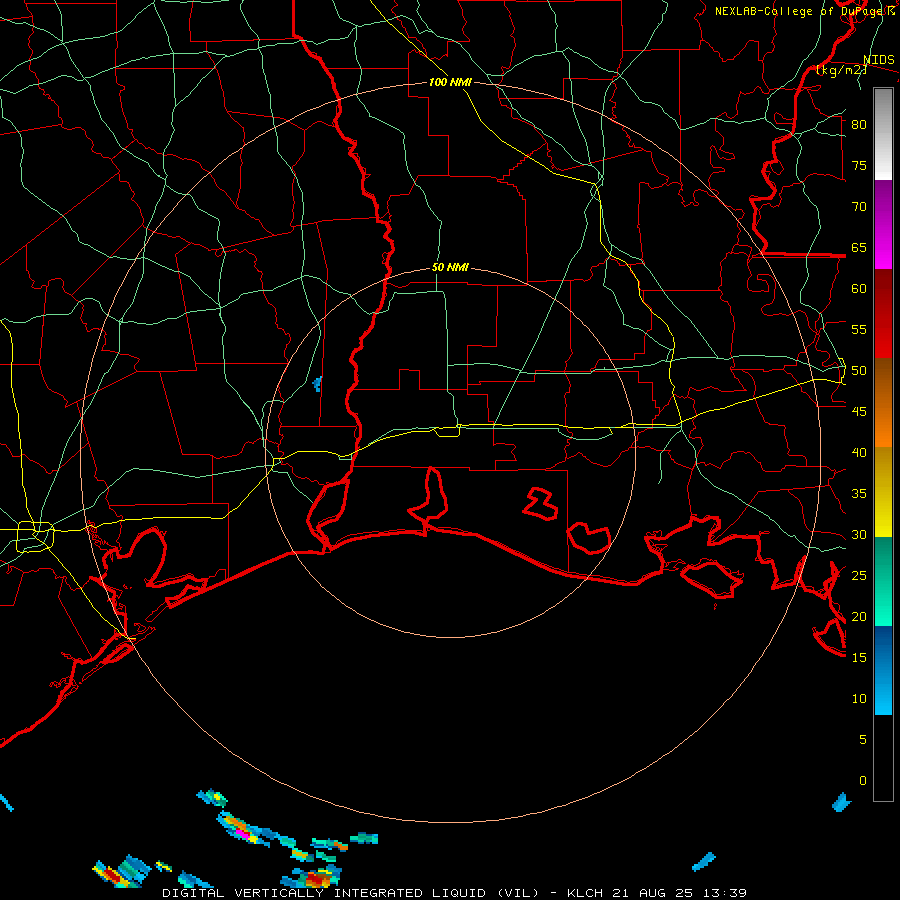This screenshot has width=900, height=900.
Task: Pick the brown-orange segment of color bar
Action: tap(883, 403)
